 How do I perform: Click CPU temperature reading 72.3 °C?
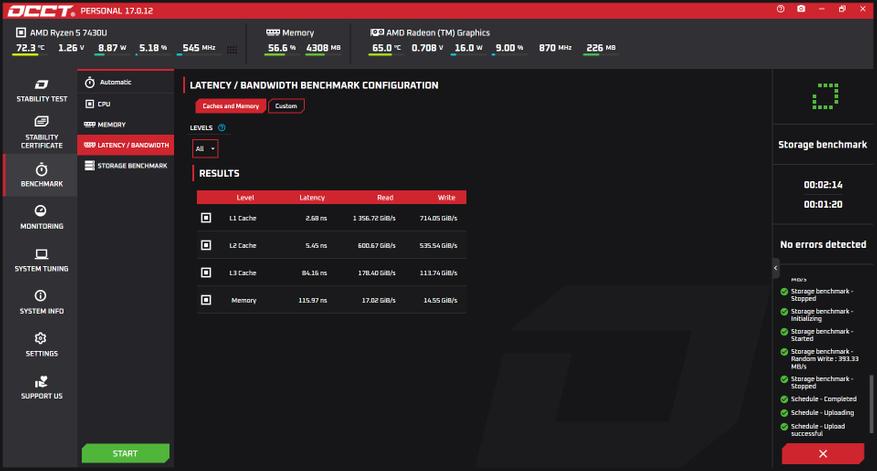coord(30,48)
